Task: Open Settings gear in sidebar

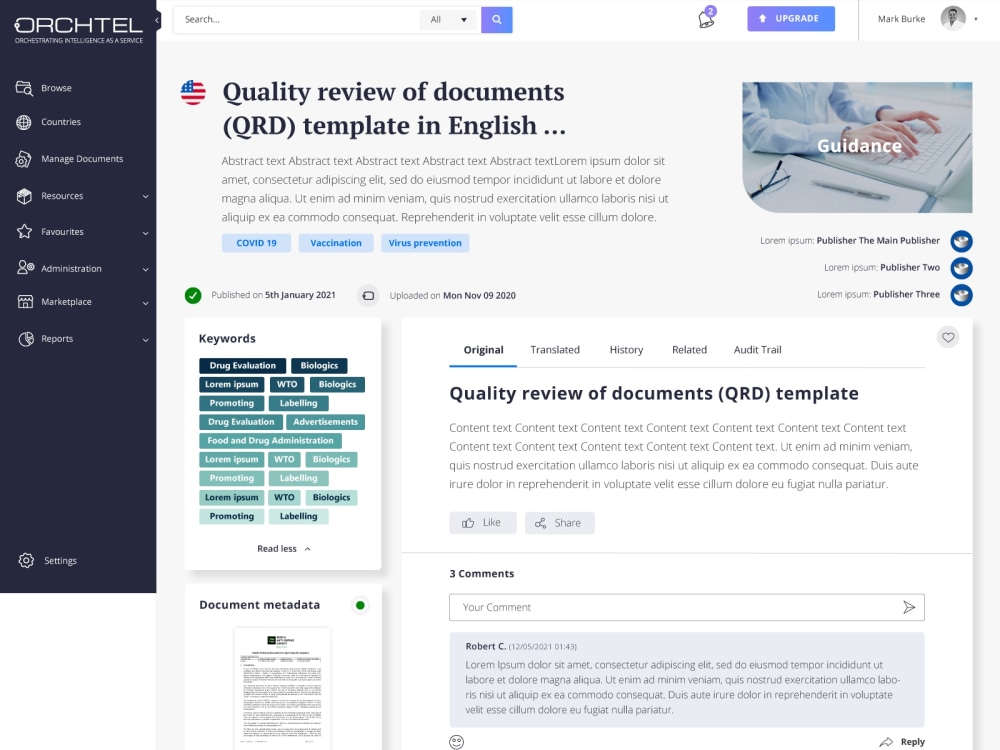Action: click(26, 561)
